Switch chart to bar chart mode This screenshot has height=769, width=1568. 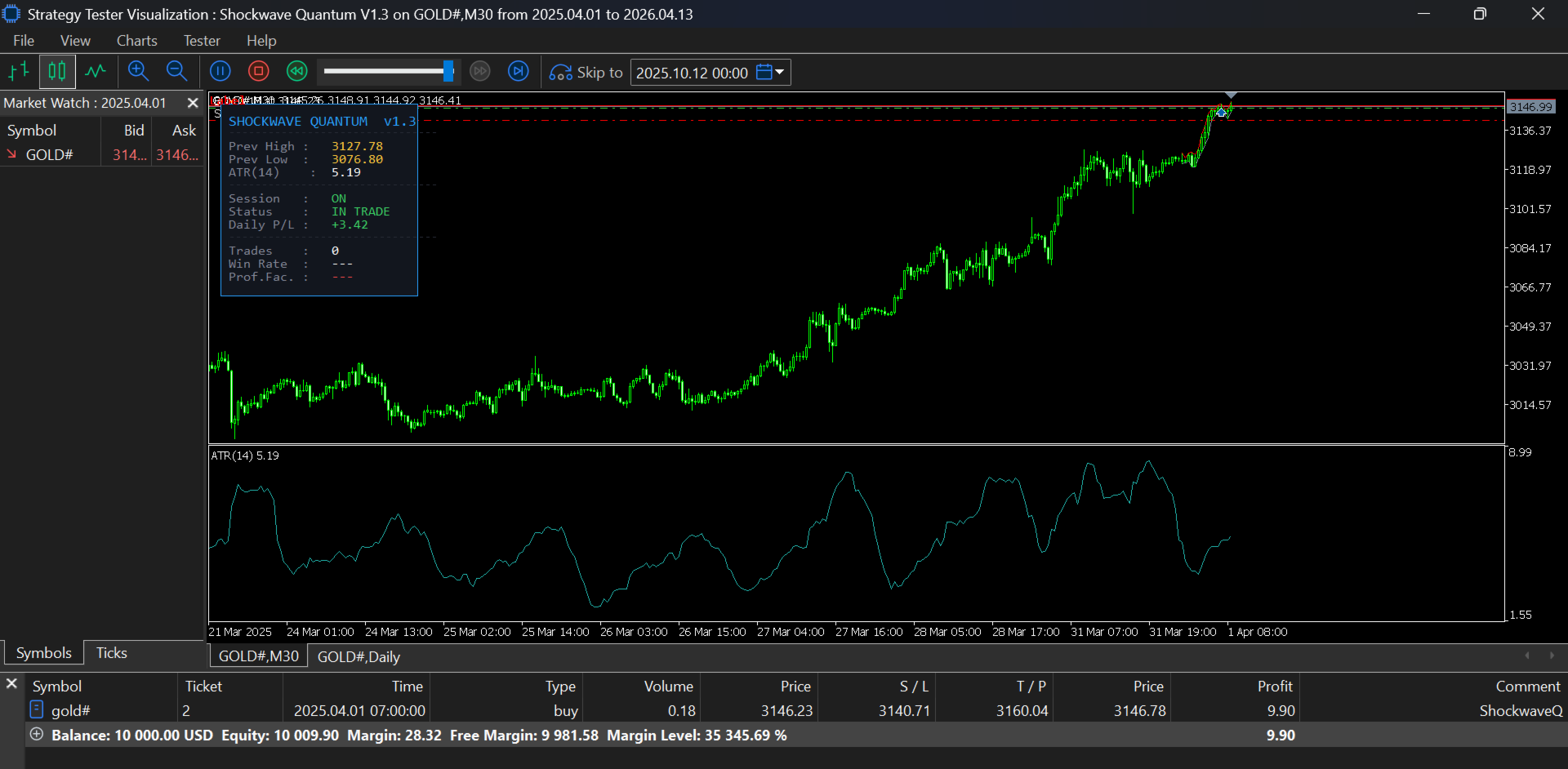[19, 72]
